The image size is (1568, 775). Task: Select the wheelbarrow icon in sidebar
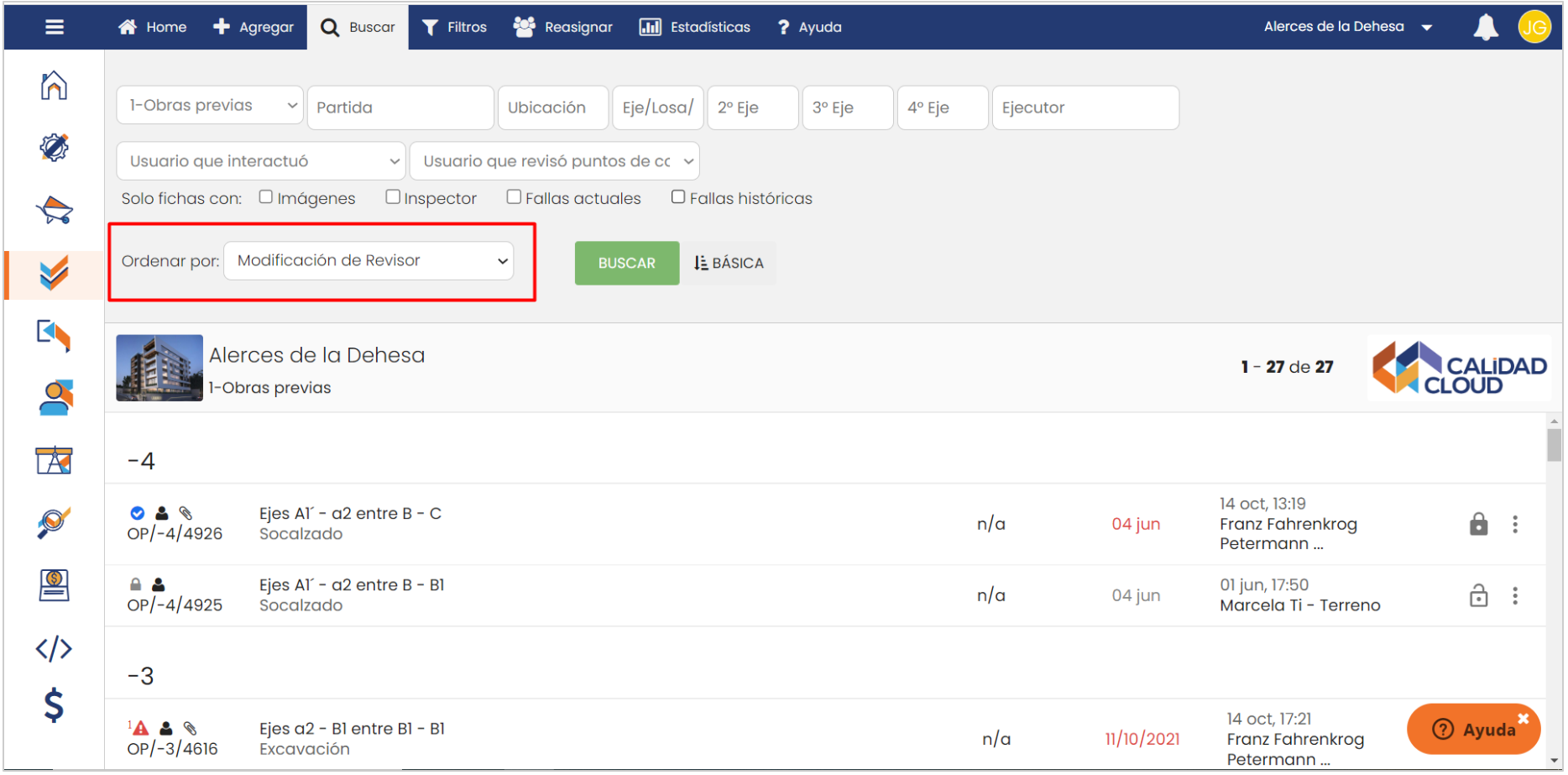coord(54,210)
